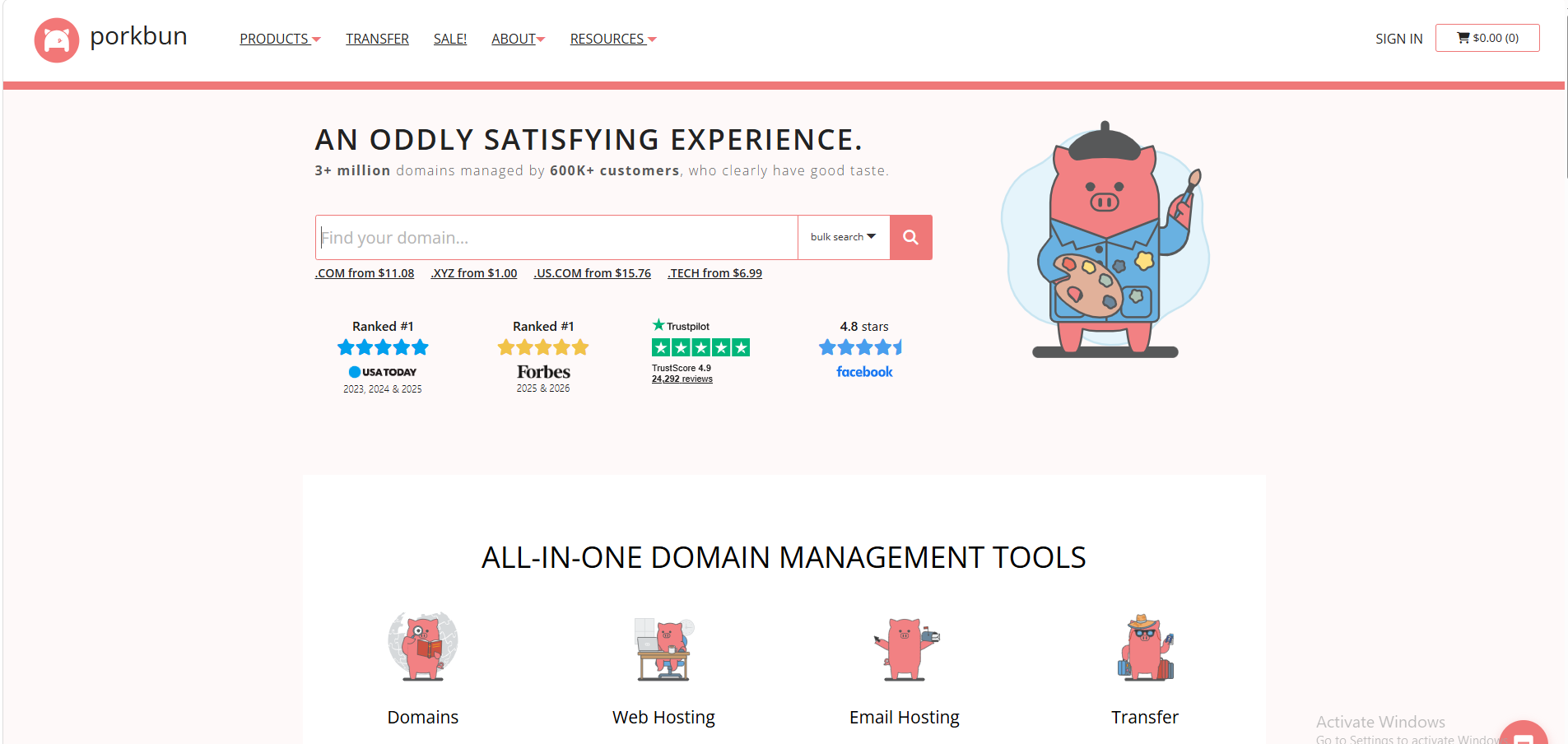Click the Transfer pig with luggage icon
The image size is (1568, 744).
1146,647
